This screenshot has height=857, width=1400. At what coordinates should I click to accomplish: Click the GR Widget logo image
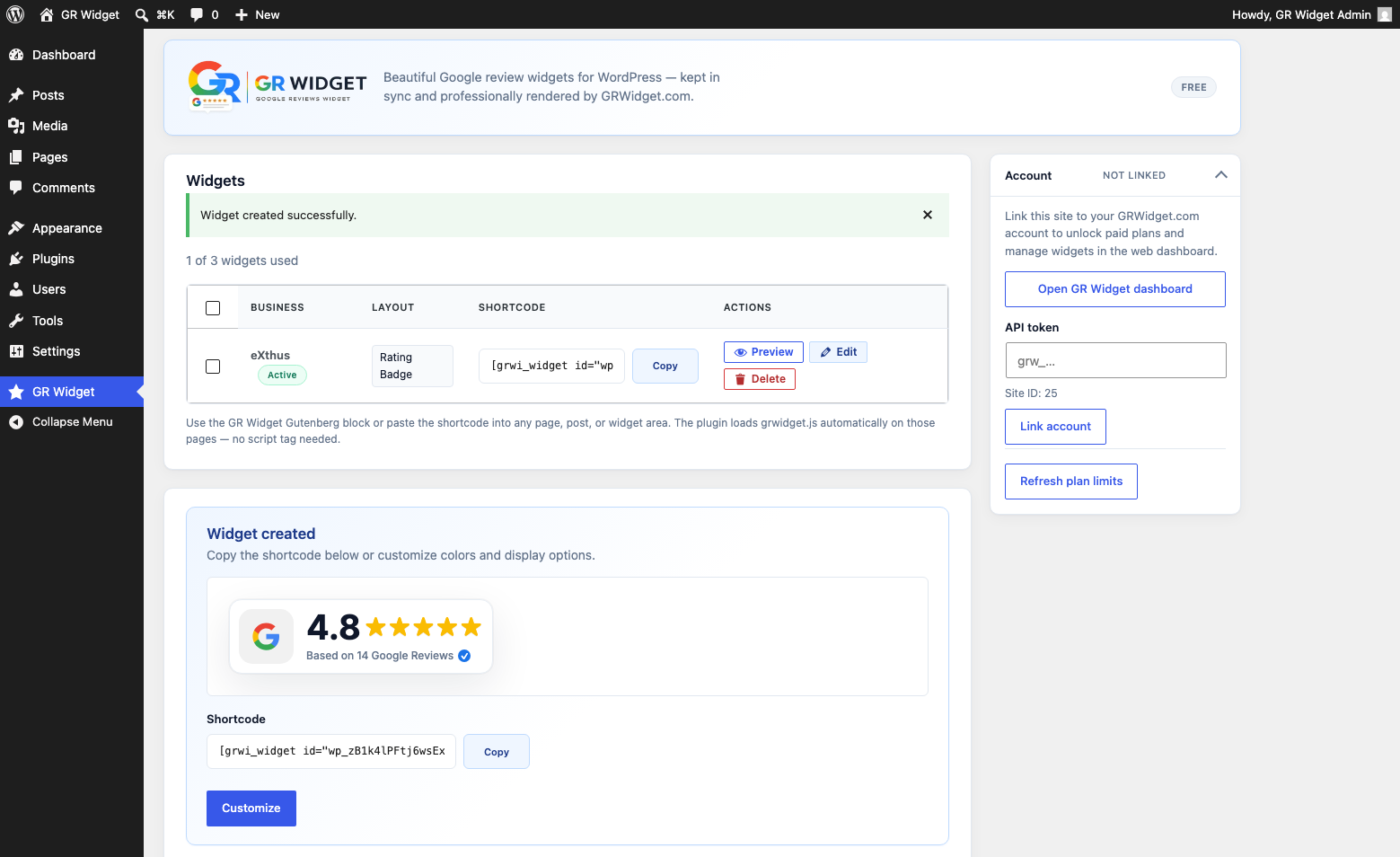pyautogui.click(x=277, y=86)
